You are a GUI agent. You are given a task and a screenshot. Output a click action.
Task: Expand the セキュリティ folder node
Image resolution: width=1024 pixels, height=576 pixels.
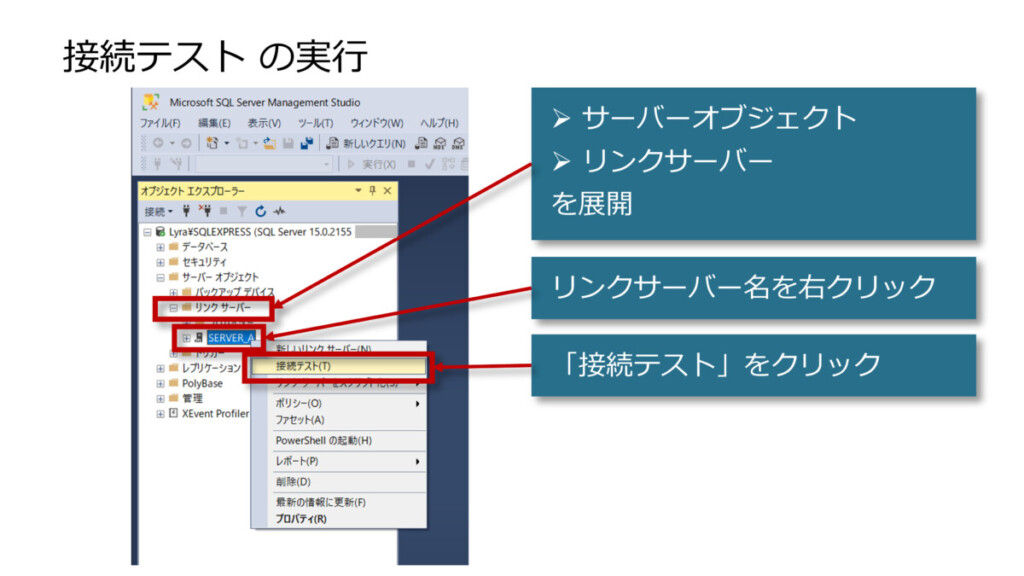[160, 262]
